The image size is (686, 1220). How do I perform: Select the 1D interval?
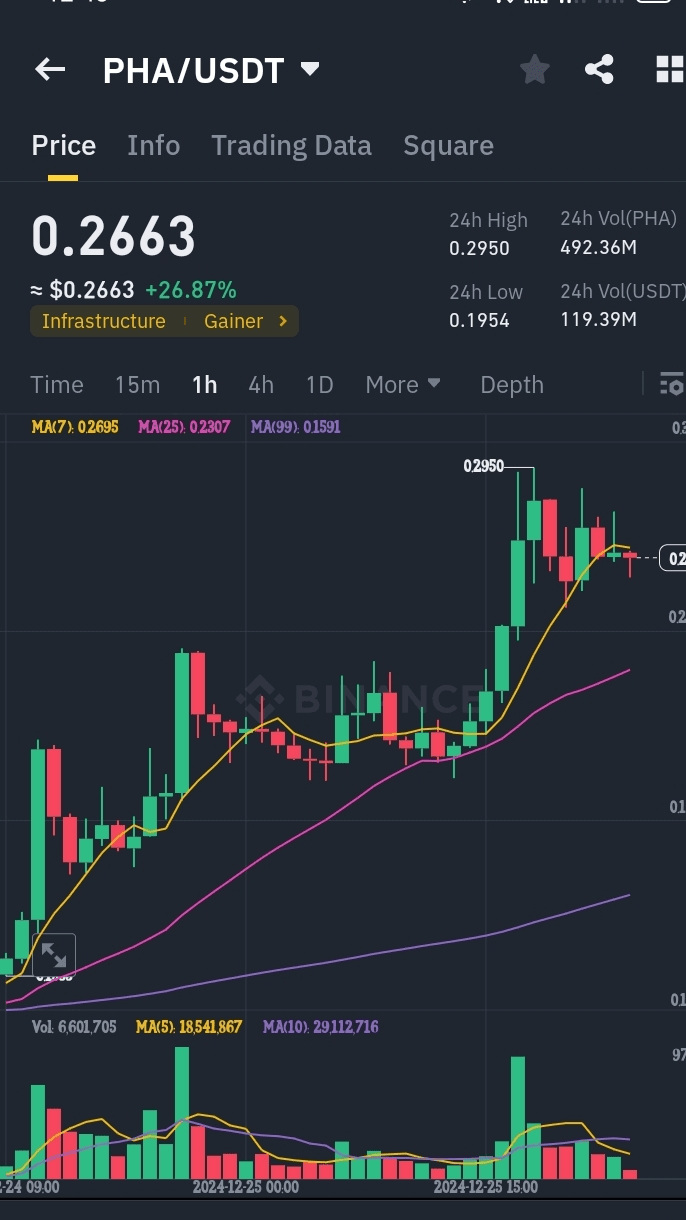319,384
